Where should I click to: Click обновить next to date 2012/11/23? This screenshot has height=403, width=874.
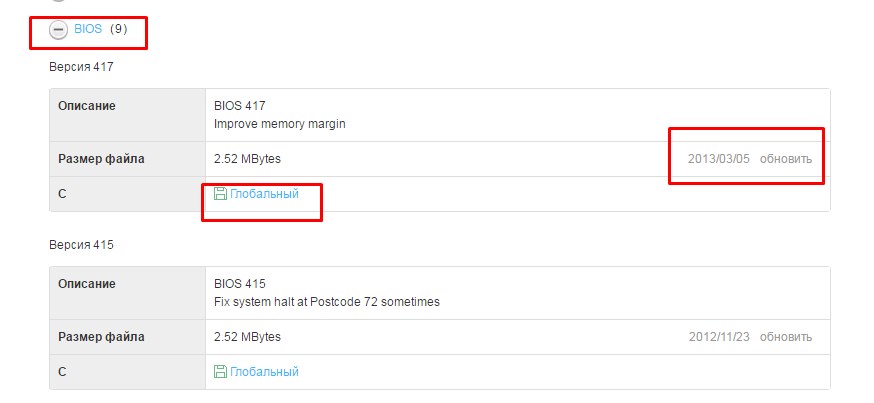(x=785, y=337)
